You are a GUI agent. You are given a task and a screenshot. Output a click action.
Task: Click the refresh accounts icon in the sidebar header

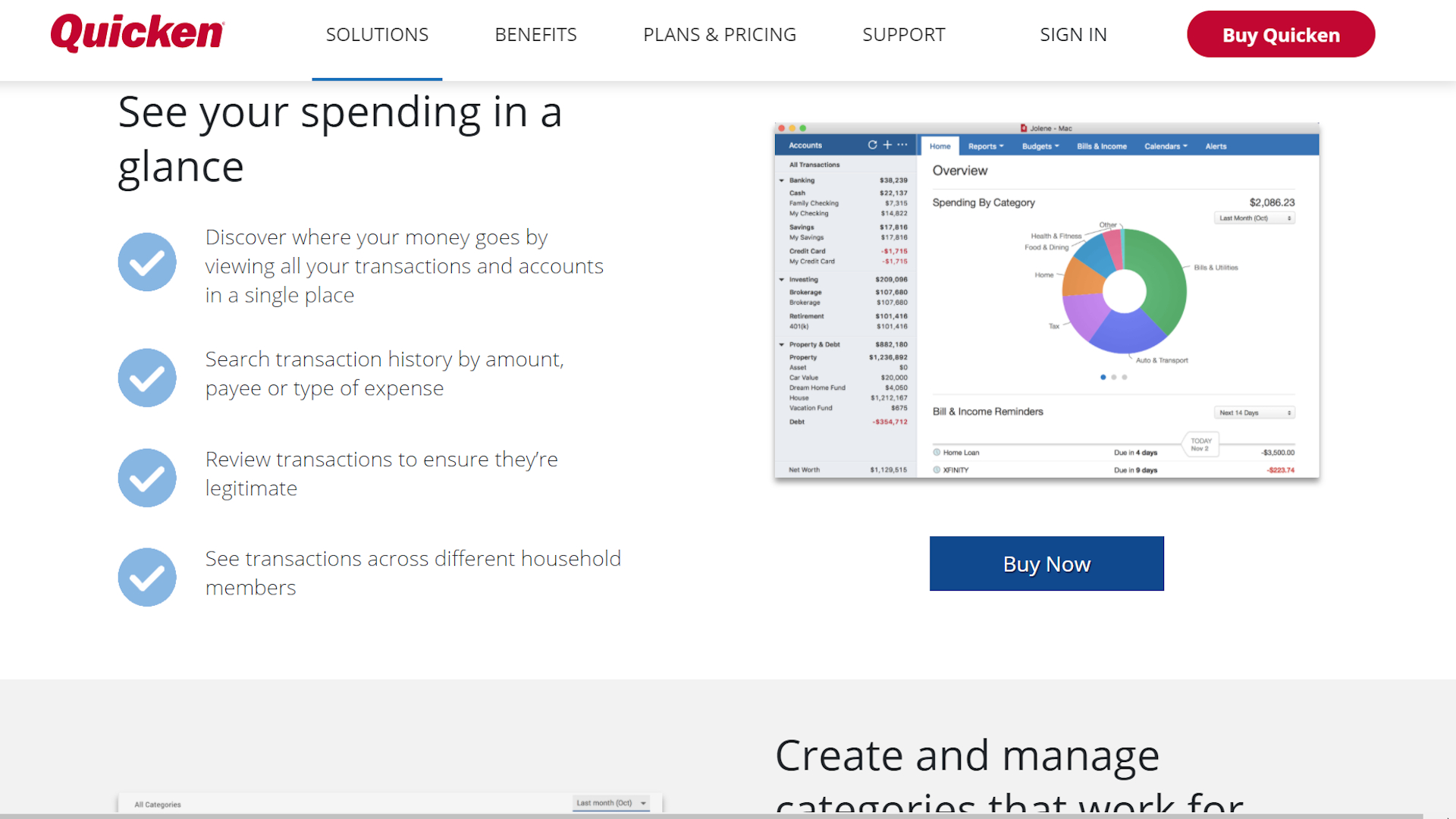(872, 145)
